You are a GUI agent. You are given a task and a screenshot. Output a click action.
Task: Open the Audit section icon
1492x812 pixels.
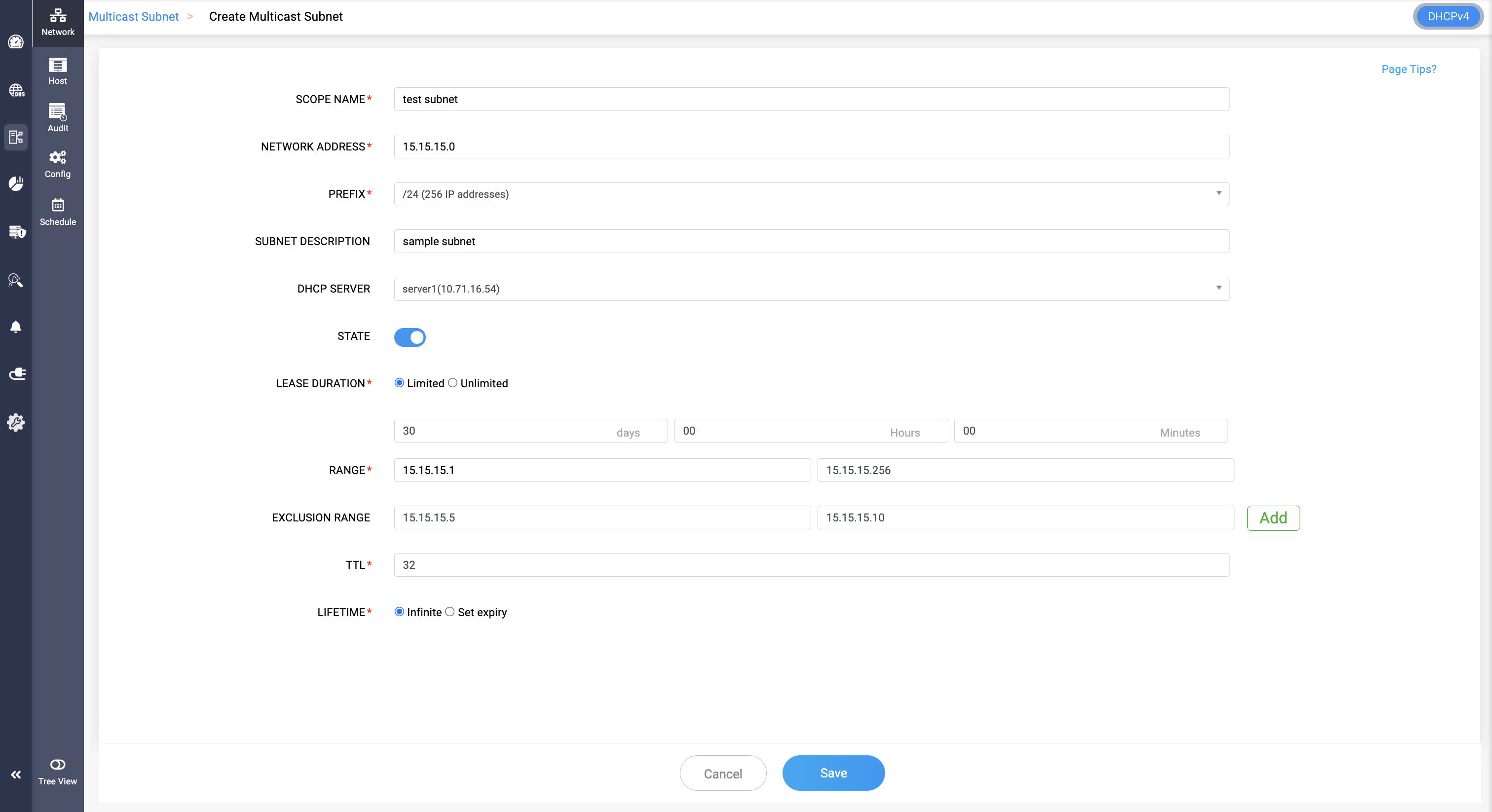(x=57, y=117)
